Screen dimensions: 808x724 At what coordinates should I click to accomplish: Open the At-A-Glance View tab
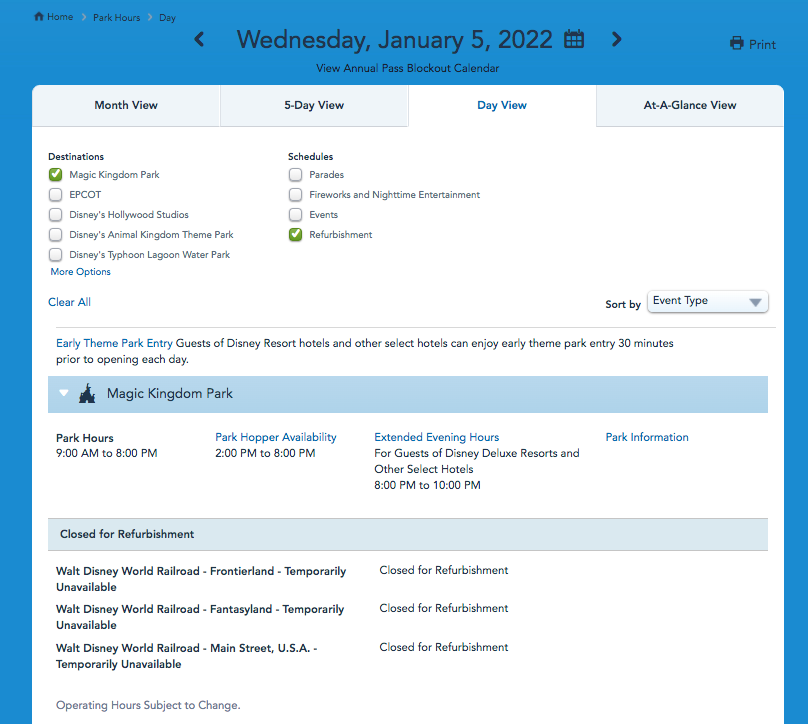tap(690, 105)
